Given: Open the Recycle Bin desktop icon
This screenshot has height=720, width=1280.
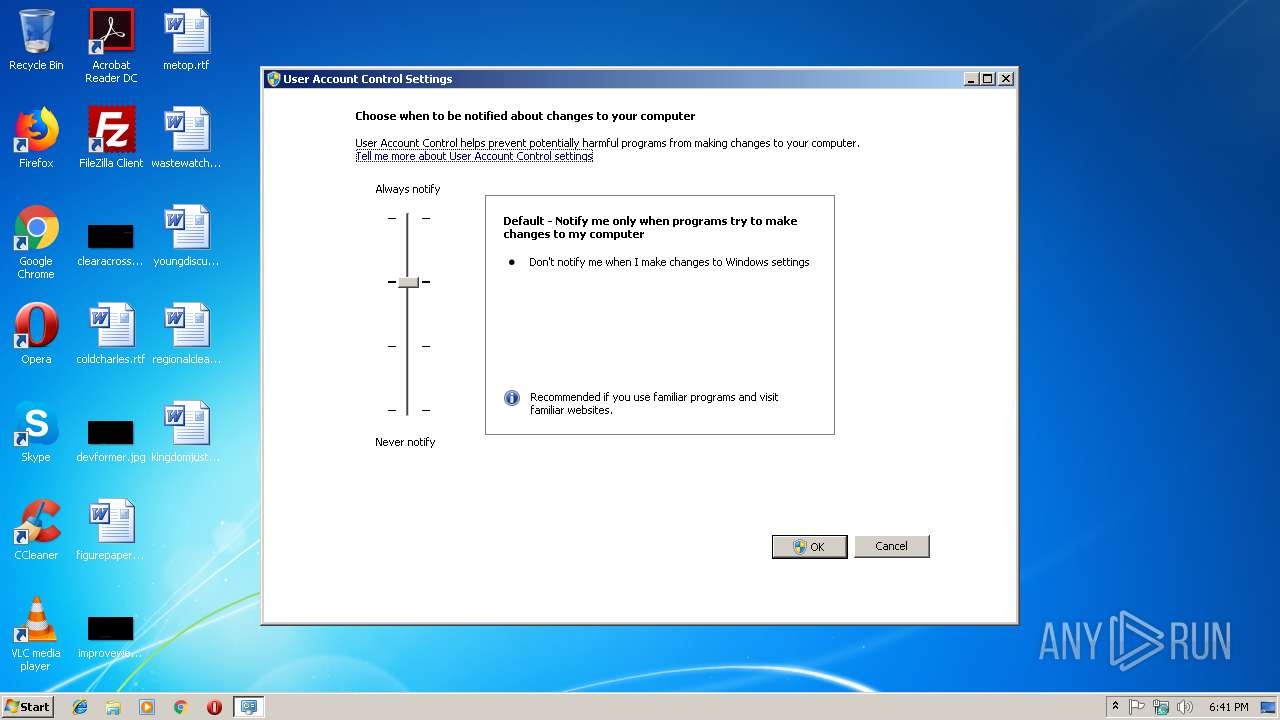Looking at the screenshot, I should tap(36, 40).
